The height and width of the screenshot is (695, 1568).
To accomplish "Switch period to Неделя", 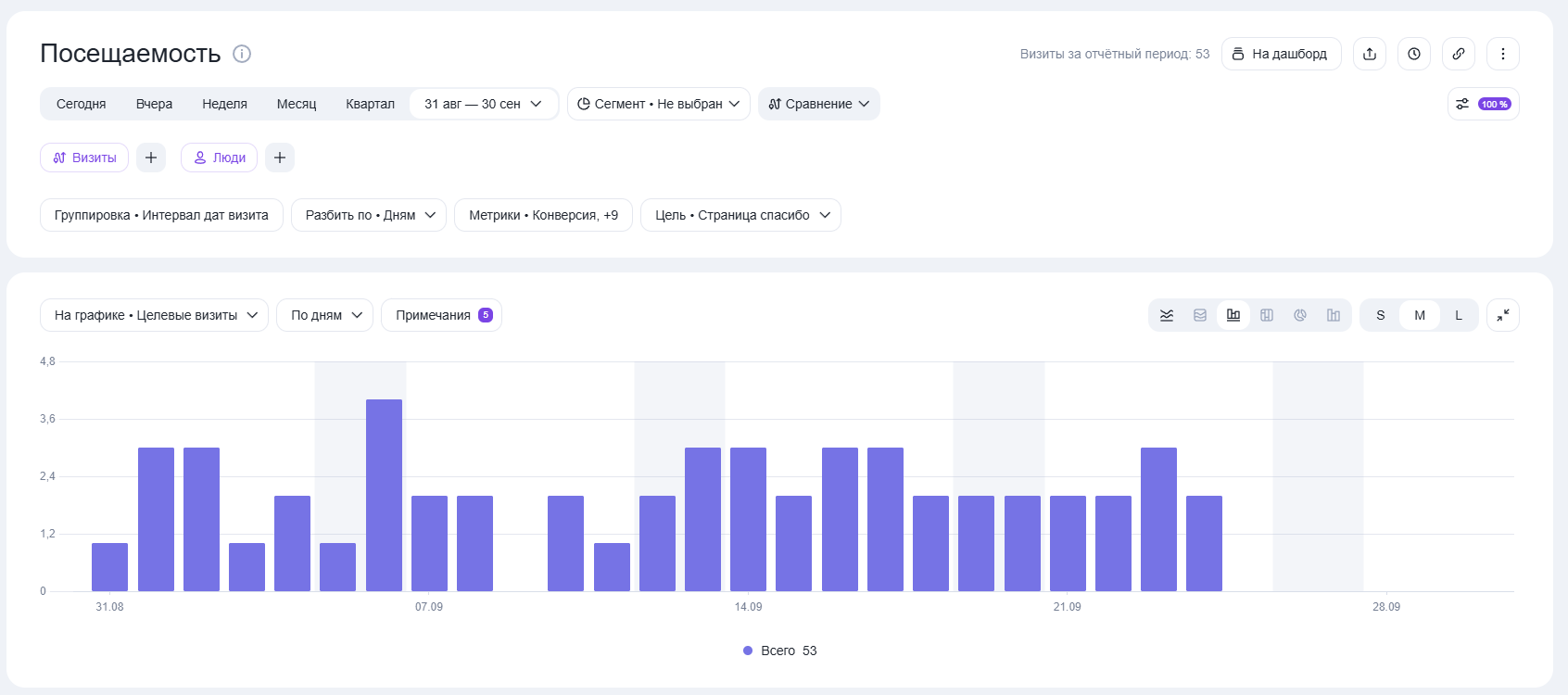I will coord(225,104).
